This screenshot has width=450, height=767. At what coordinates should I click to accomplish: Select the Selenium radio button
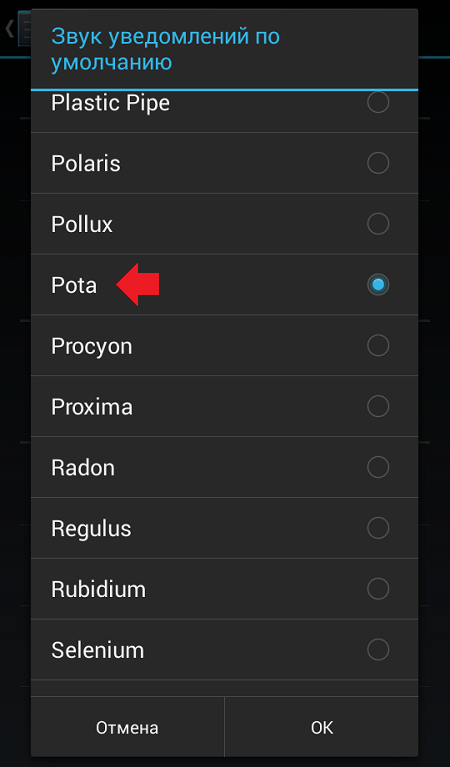(378, 650)
